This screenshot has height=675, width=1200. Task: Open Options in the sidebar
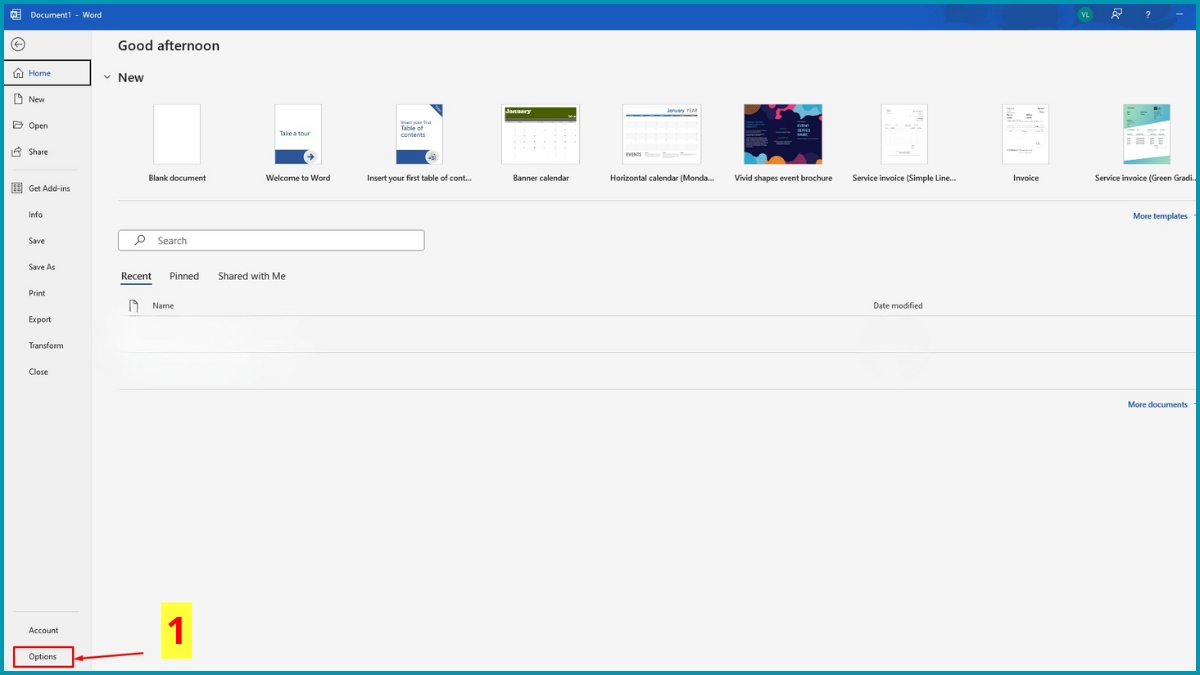click(x=43, y=657)
